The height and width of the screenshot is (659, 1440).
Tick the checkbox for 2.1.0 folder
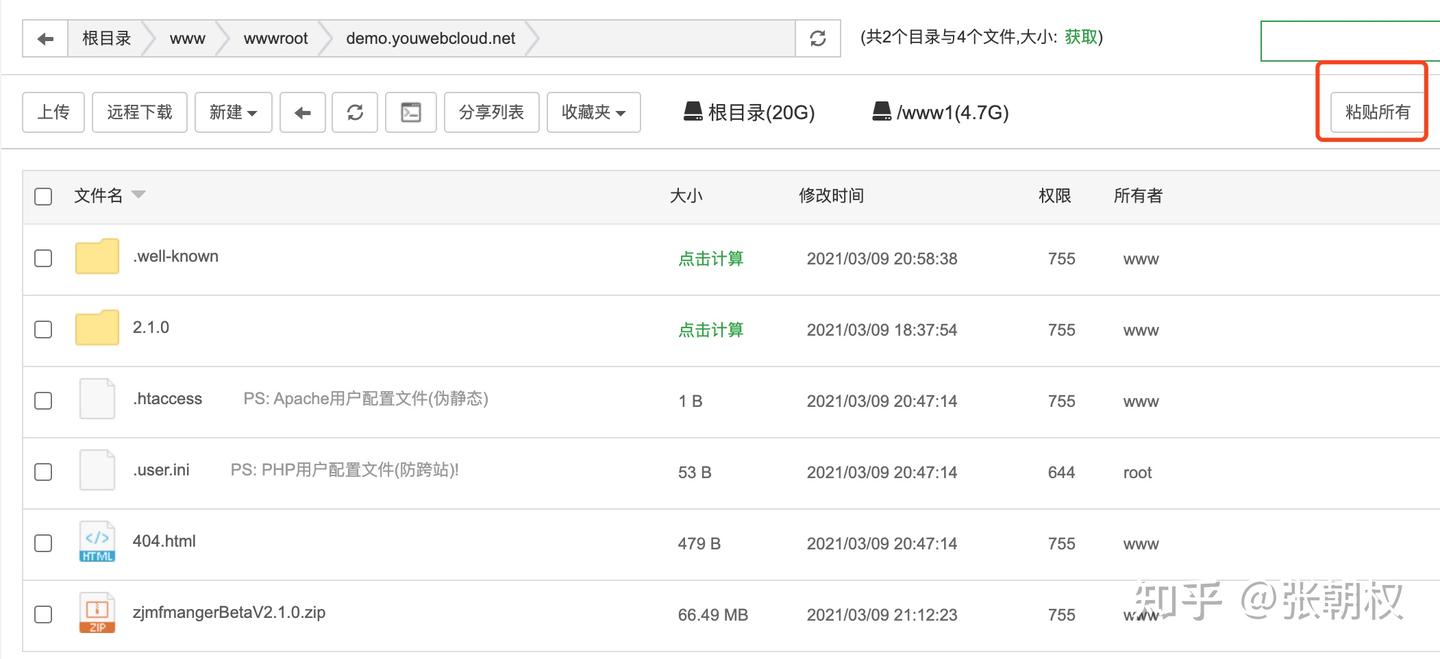(43, 329)
